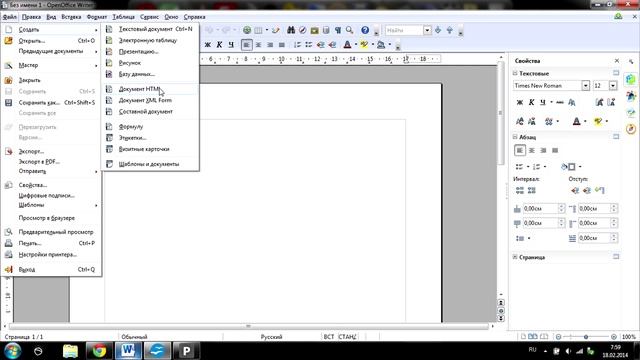Open the Формат menu in the menu bar
The height and width of the screenshot is (360, 640).
[x=97, y=17]
